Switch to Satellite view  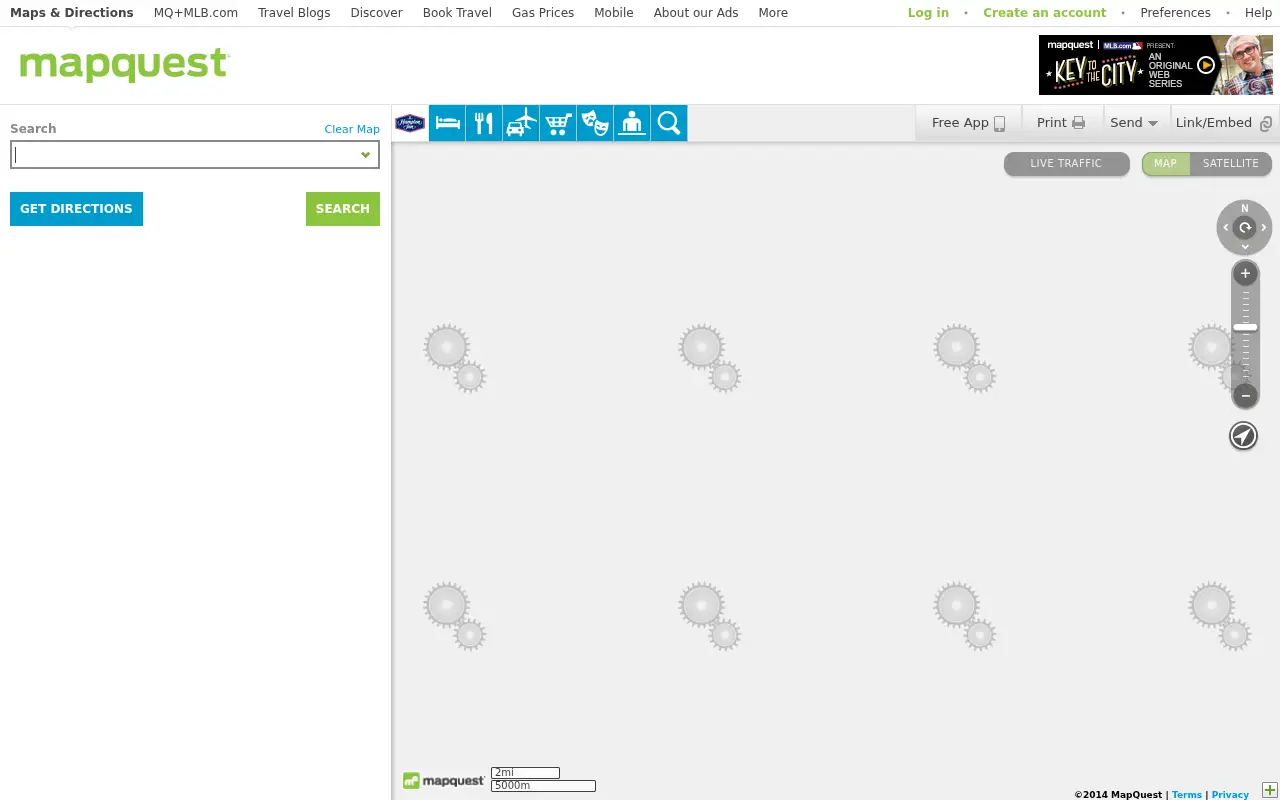[x=1231, y=163]
